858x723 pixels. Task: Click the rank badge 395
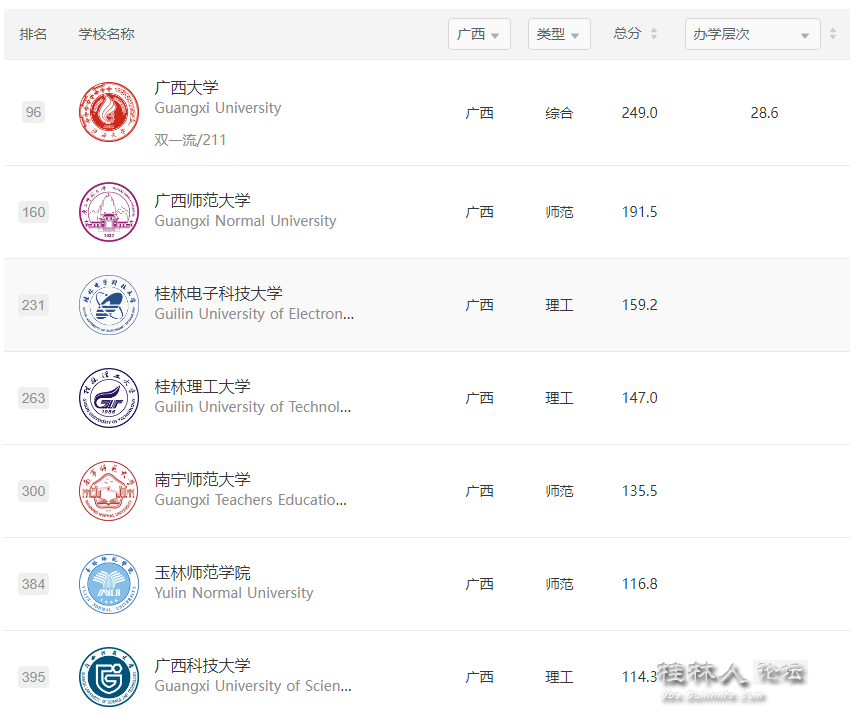33,677
